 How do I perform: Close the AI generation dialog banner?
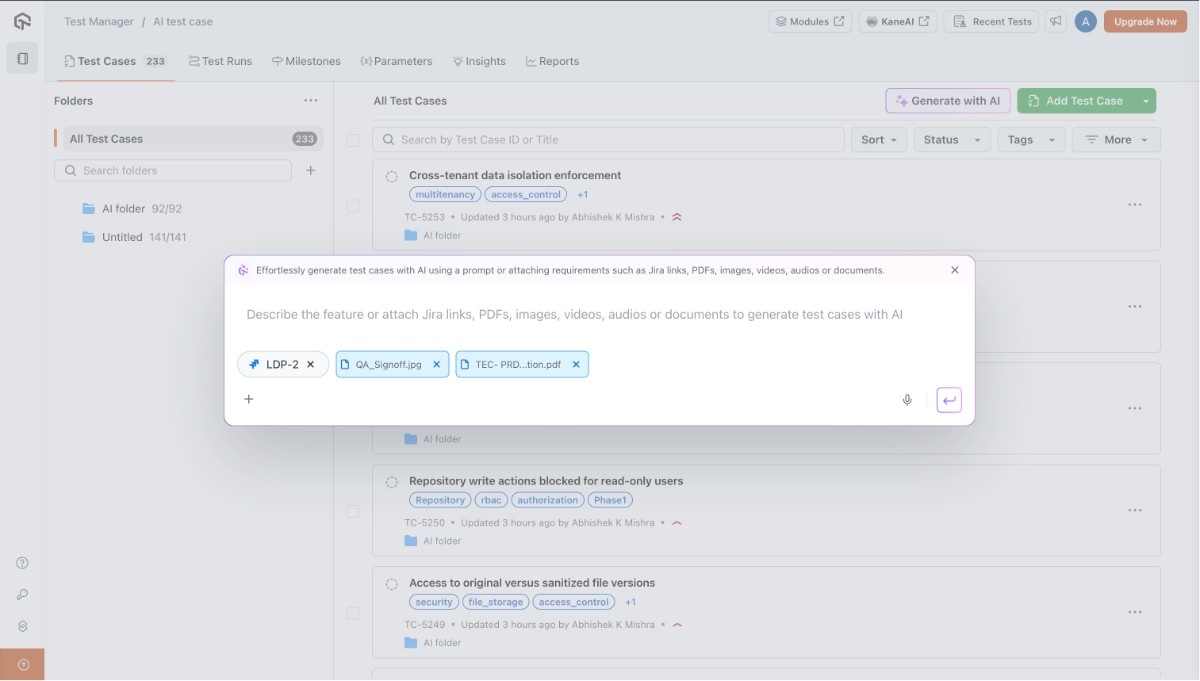click(955, 270)
